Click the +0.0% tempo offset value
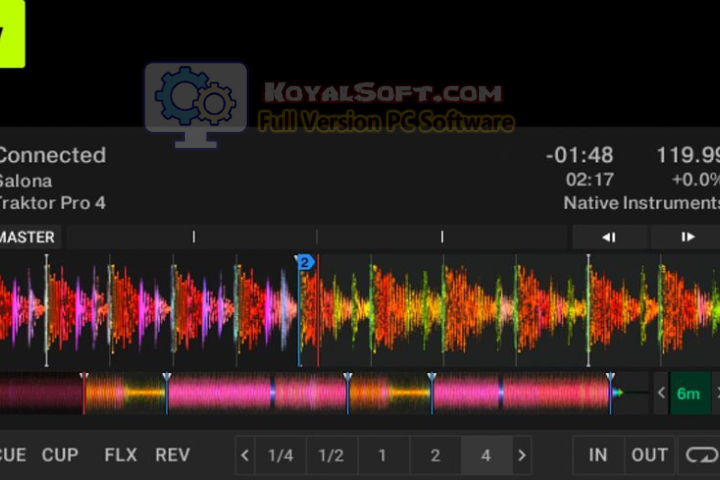Viewport: 720px width, 480px height. pos(696,180)
